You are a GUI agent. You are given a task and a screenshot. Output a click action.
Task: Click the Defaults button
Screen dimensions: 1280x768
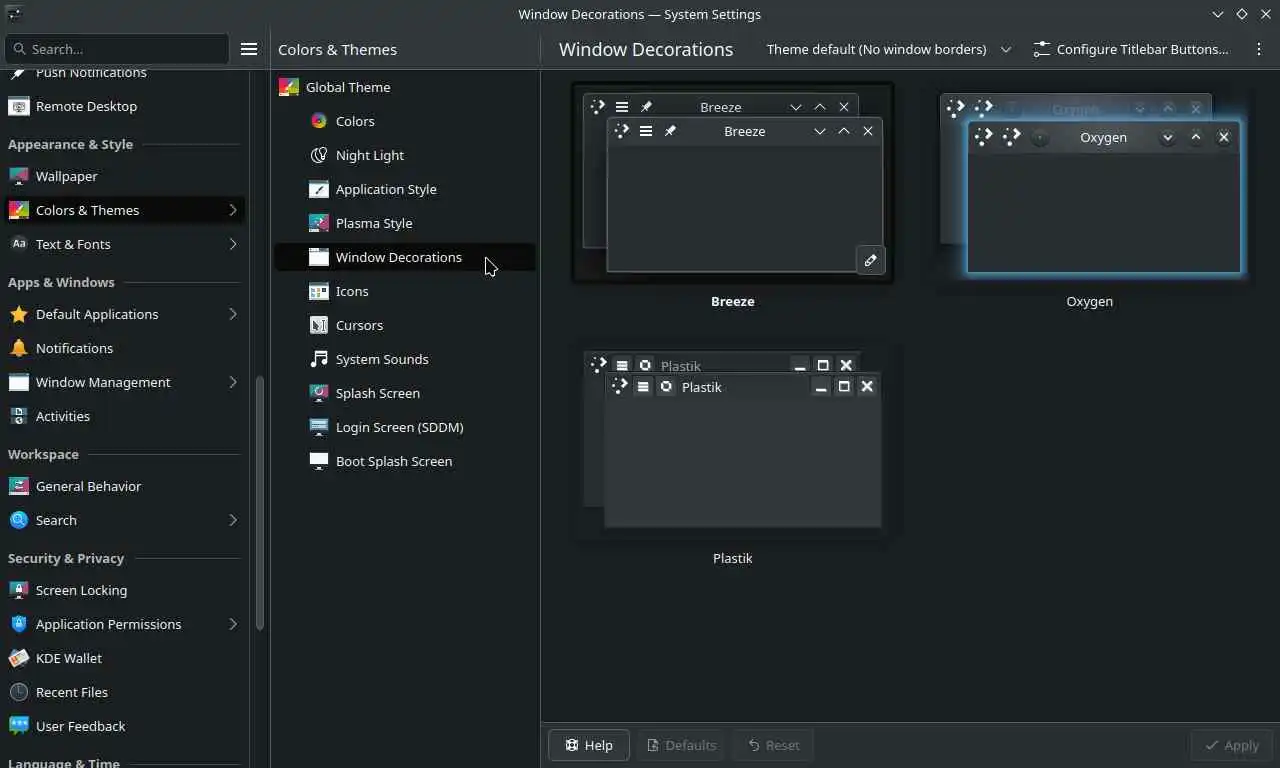point(681,745)
